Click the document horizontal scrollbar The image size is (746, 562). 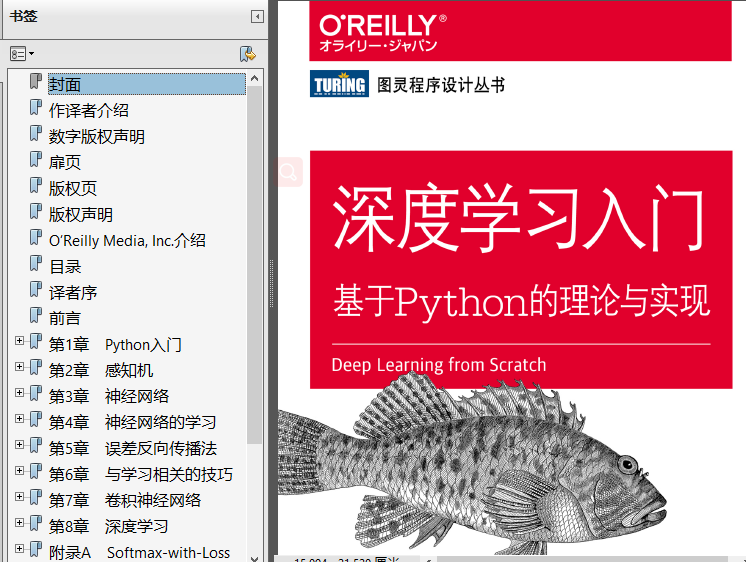tap(583, 559)
